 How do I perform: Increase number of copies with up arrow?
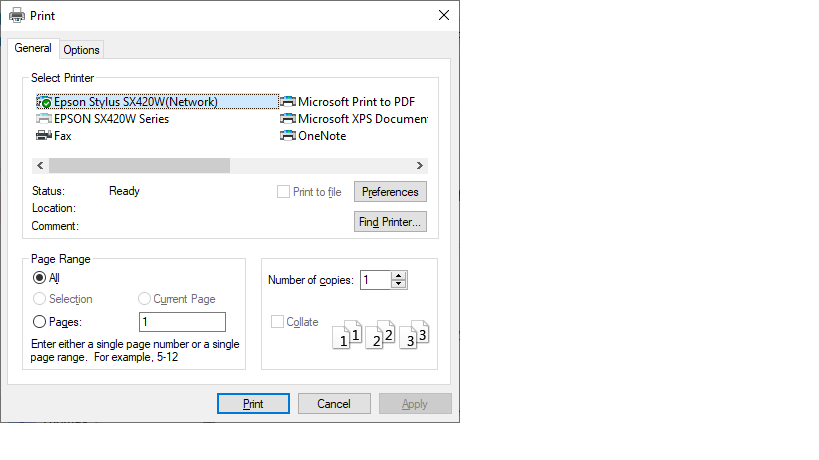click(399, 276)
